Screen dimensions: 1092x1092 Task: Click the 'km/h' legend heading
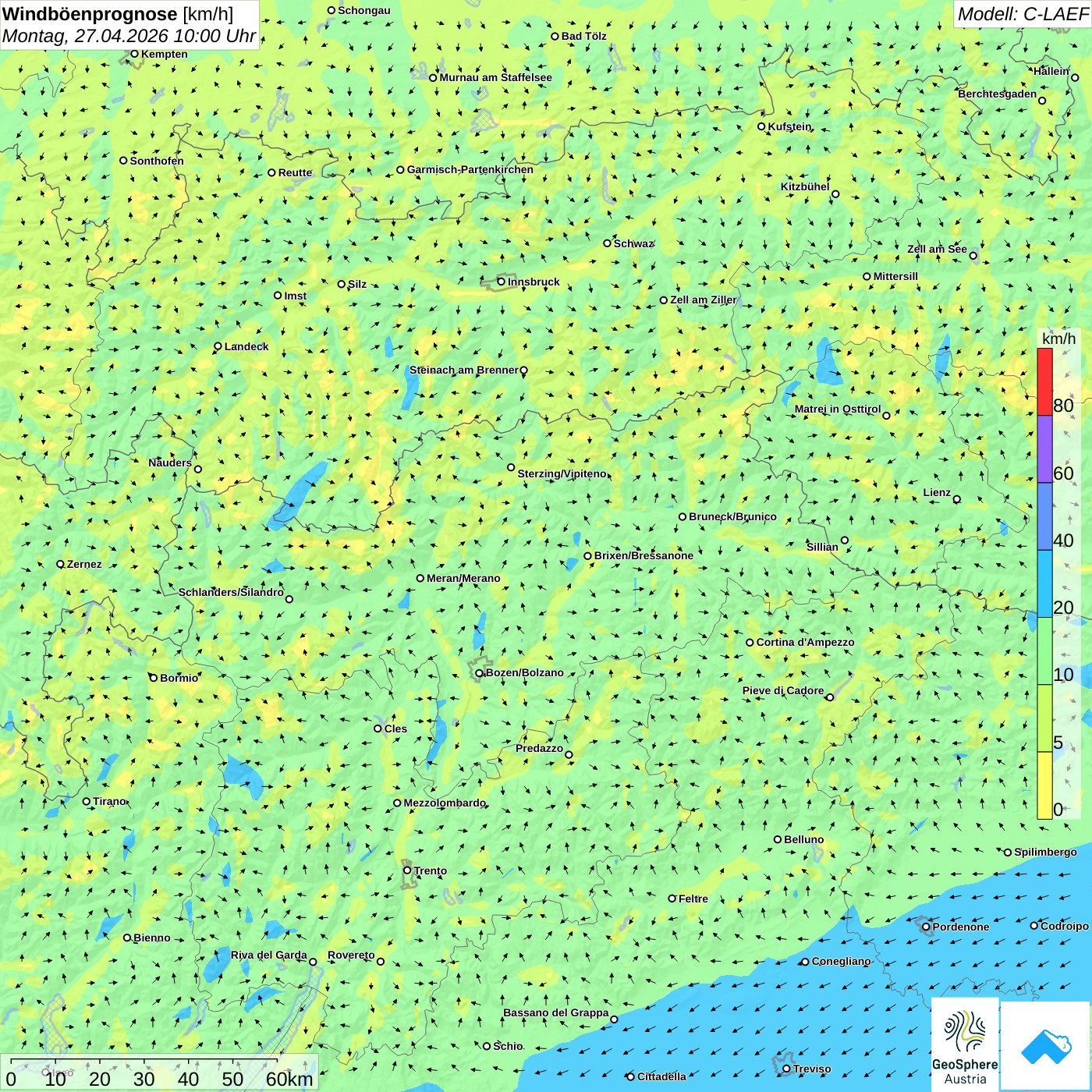pyautogui.click(x=1058, y=339)
